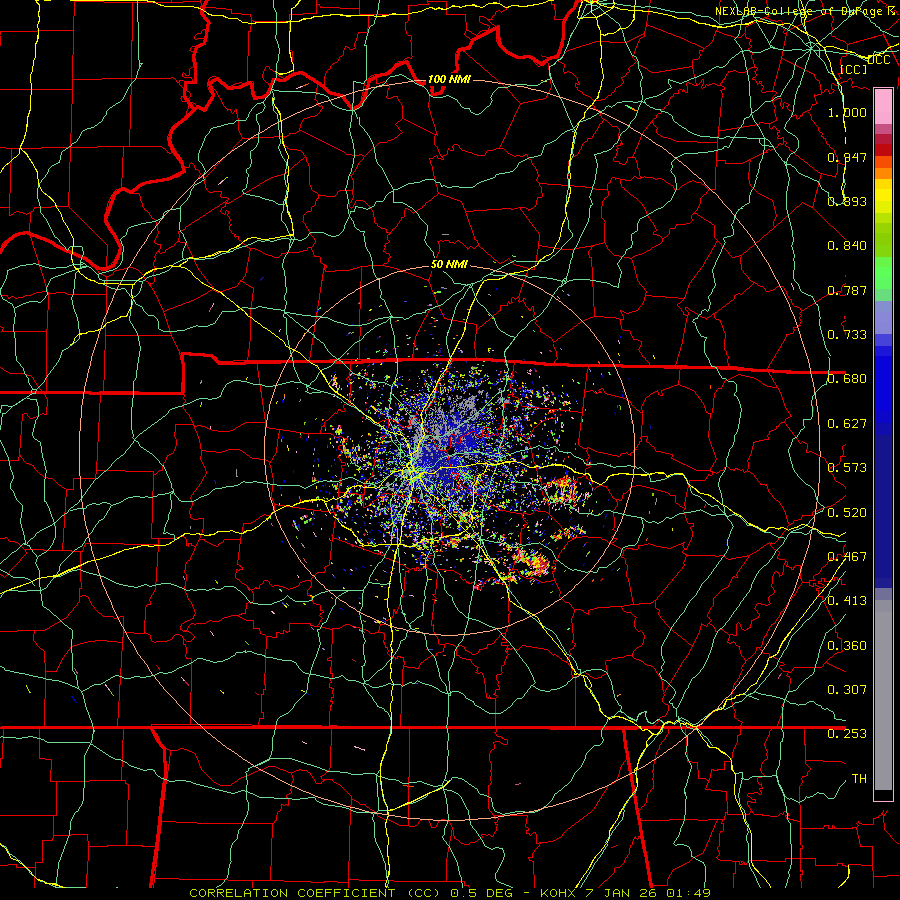Click the 01:49 timestamp

(x=688, y=893)
